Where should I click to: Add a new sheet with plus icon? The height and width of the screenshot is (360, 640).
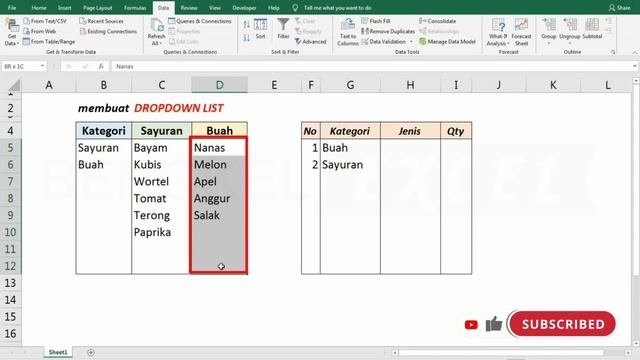tap(91, 352)
